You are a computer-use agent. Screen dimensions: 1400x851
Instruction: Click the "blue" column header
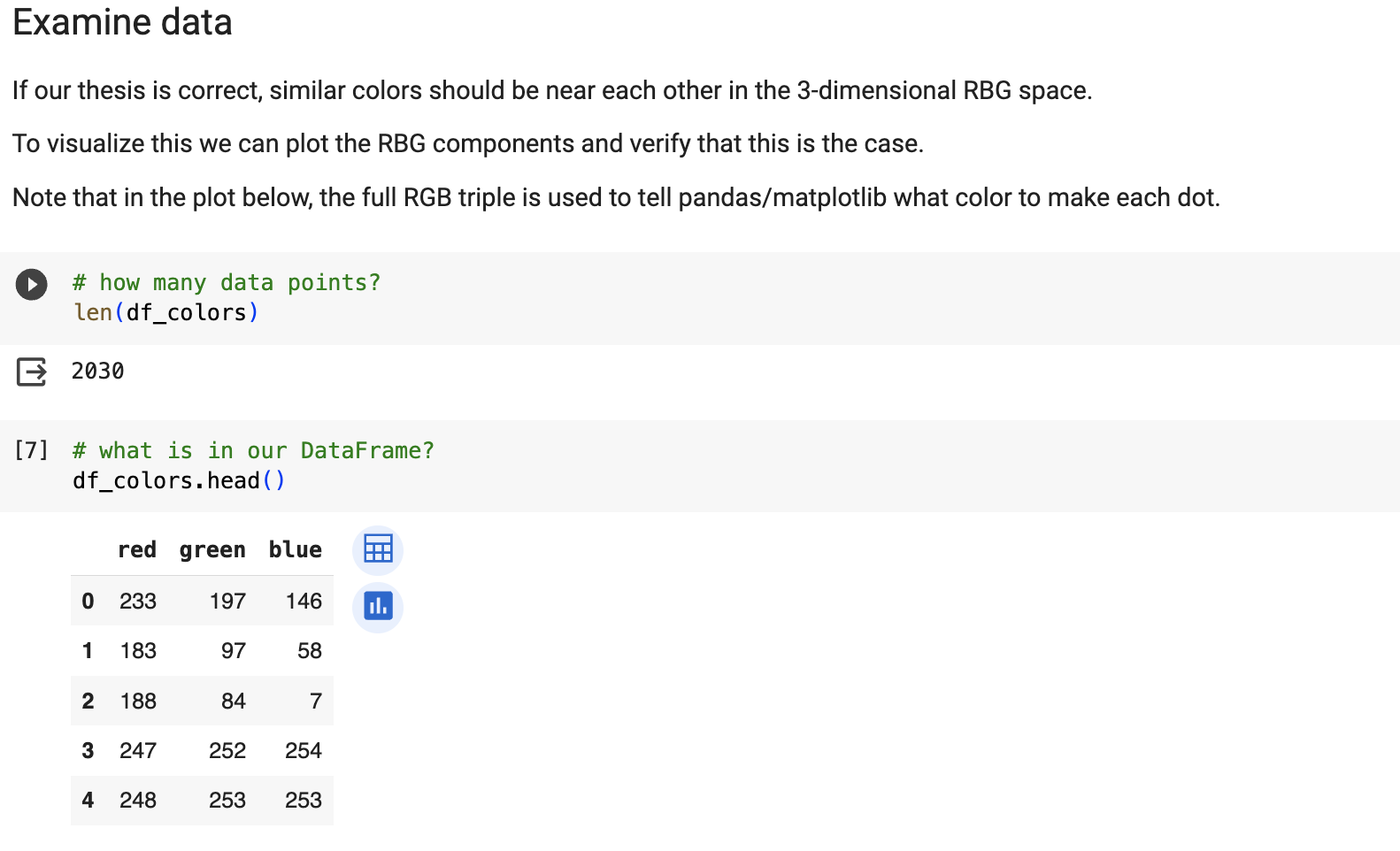tap(295, 549)
